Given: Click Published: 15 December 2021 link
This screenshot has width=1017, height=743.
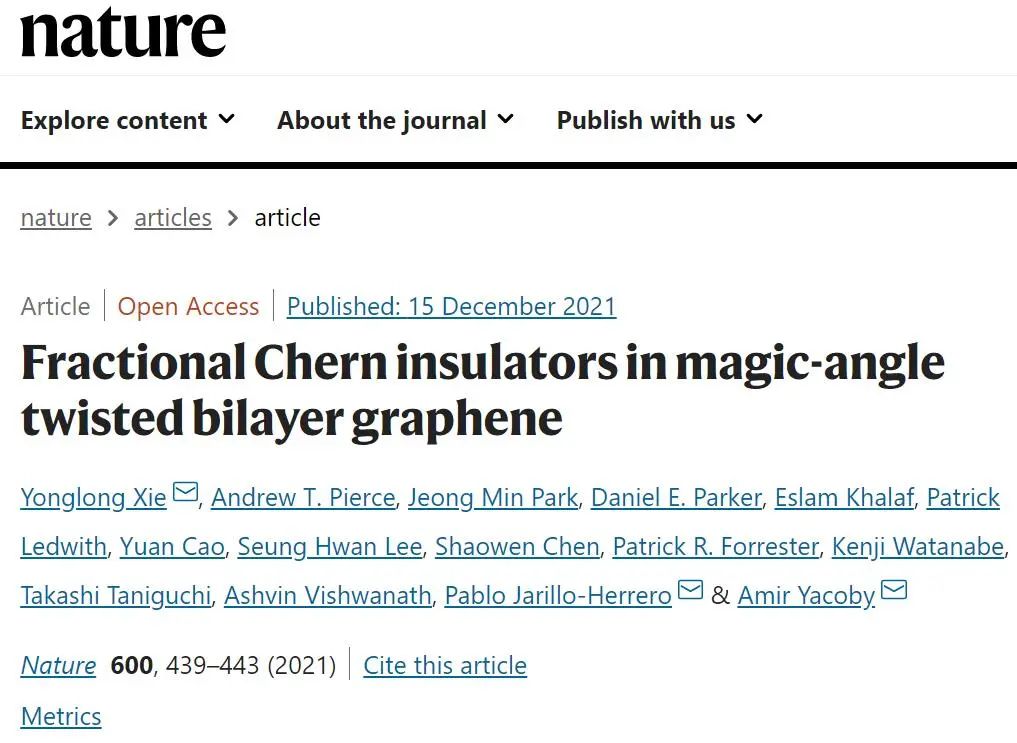Looking at the screenshot, I should tap(451, 306).
